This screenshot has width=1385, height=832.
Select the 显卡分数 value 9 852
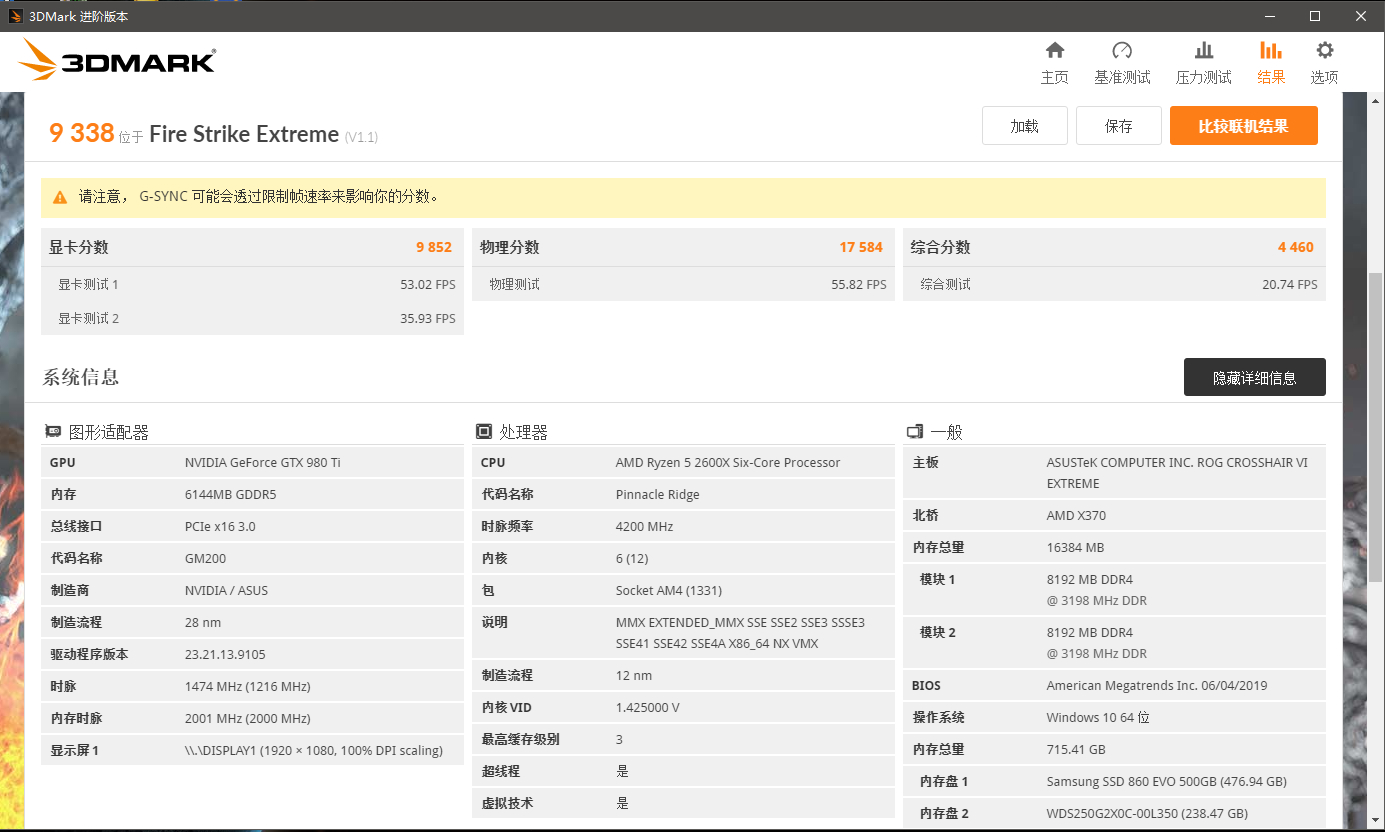(x=434, y=247)
